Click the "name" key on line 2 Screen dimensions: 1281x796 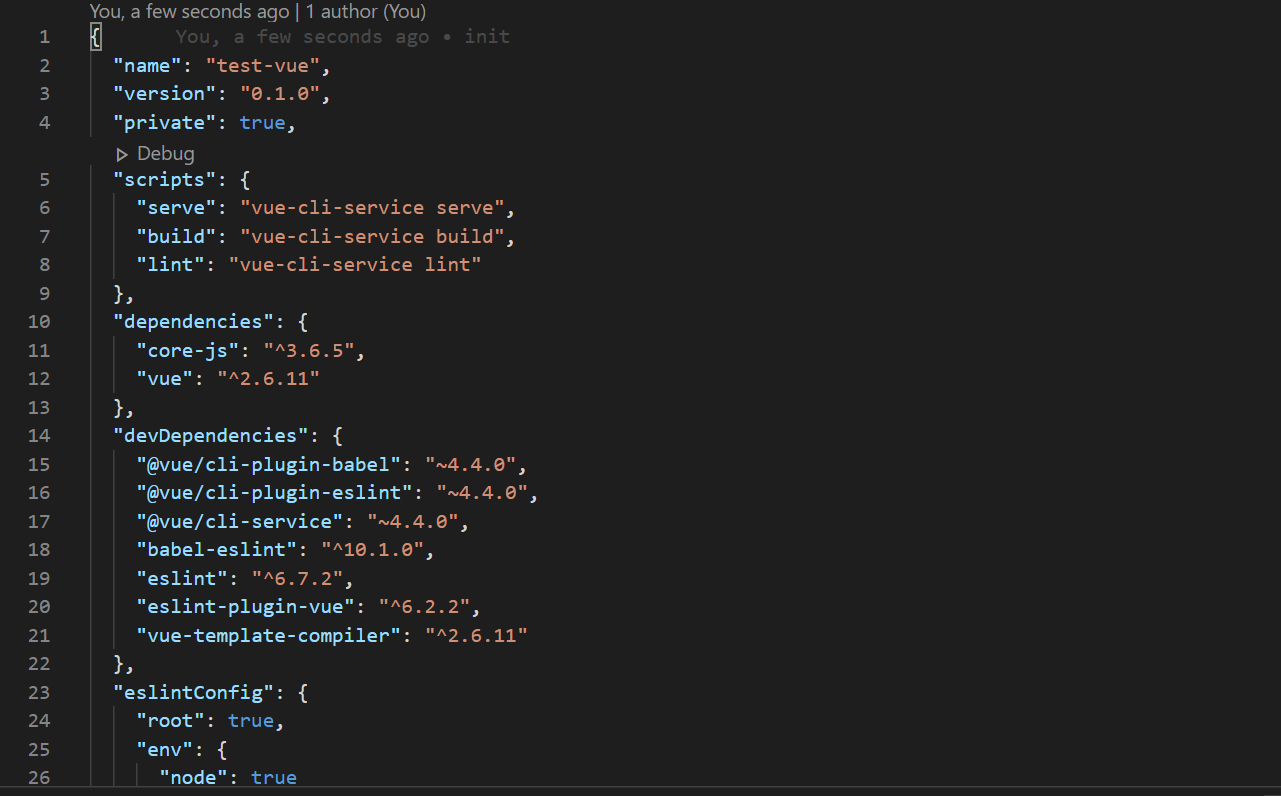(148, 66)
